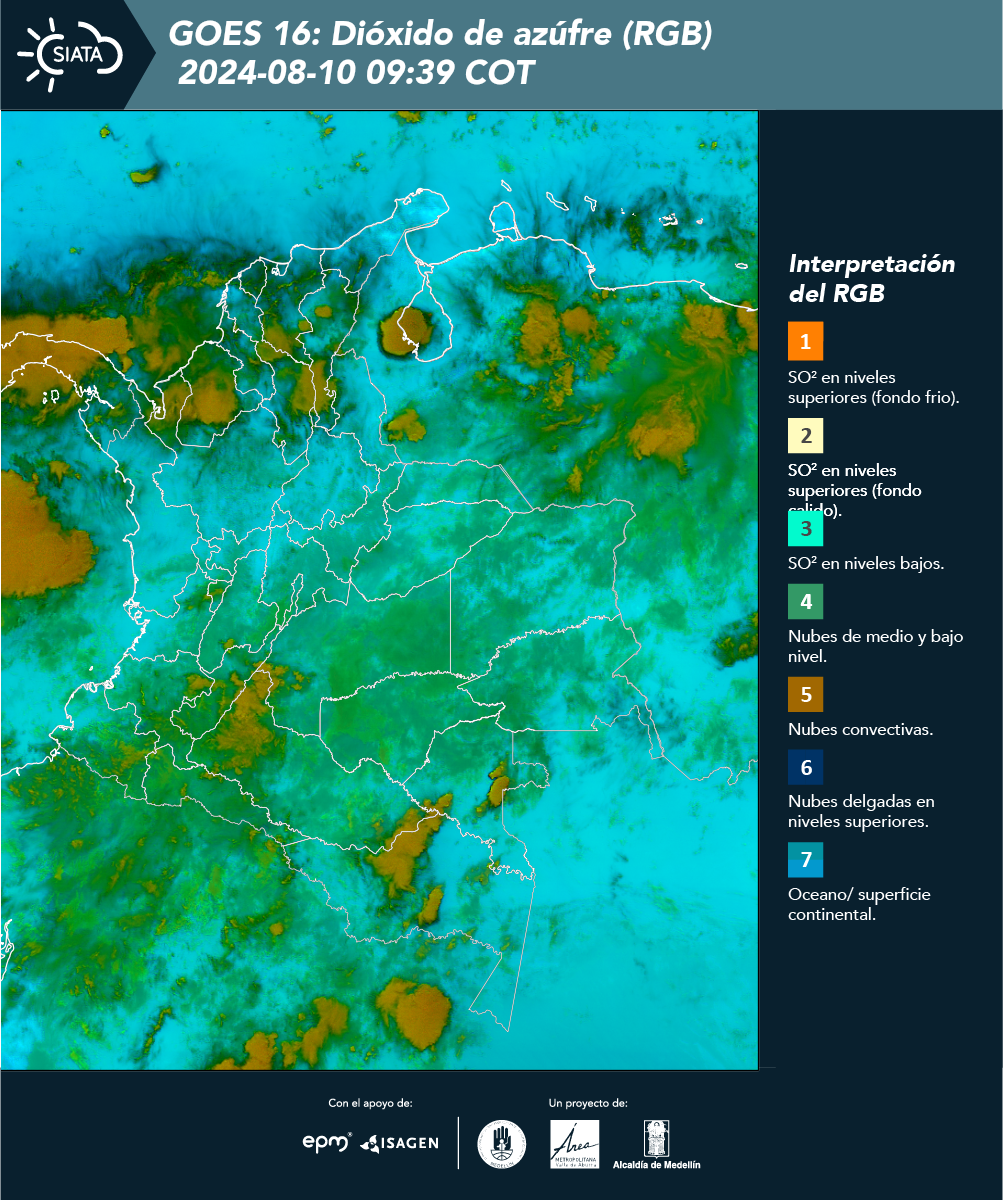Click the 'Un proyecto de:' footer text
Image resolution: width=1003 pixels, height=1200 pixels.
pos(588,1103)
